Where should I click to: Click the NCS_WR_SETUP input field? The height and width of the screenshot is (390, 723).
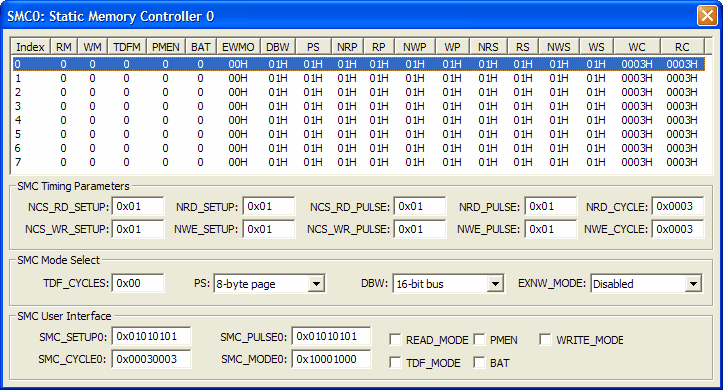pyautogui.click(x=138, y=229)
